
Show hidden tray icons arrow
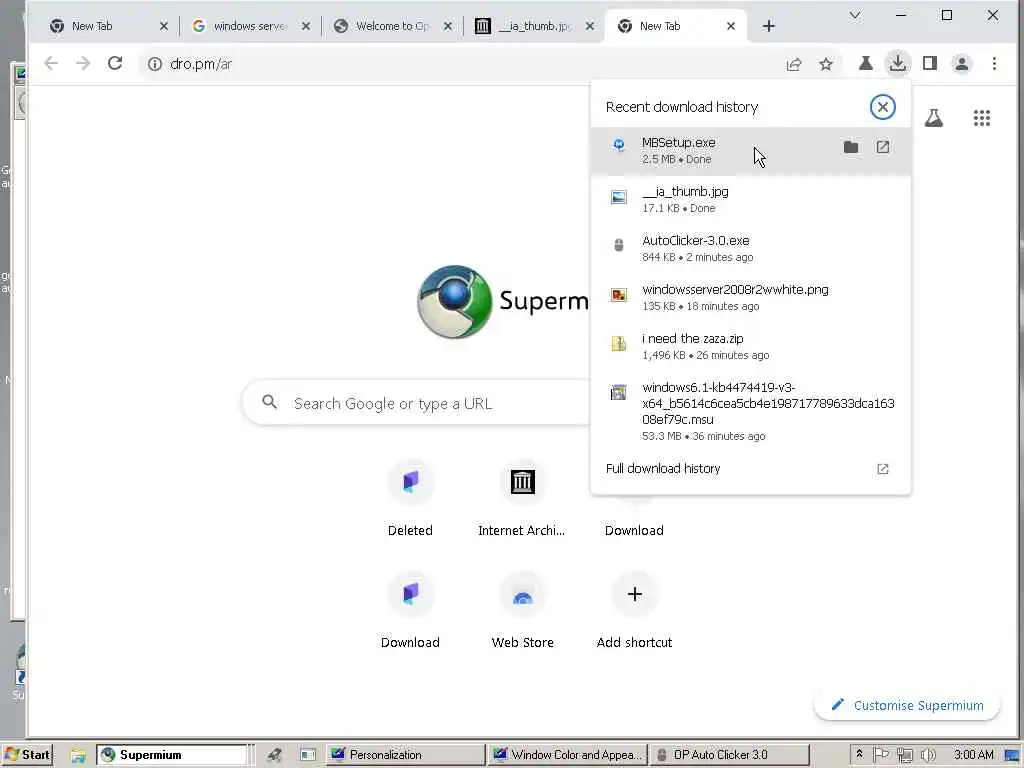859,754
